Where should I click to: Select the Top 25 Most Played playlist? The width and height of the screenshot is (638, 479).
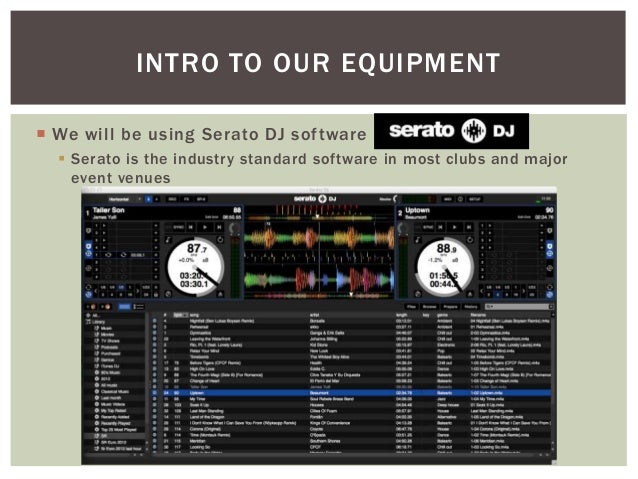[x=118, y=429]
